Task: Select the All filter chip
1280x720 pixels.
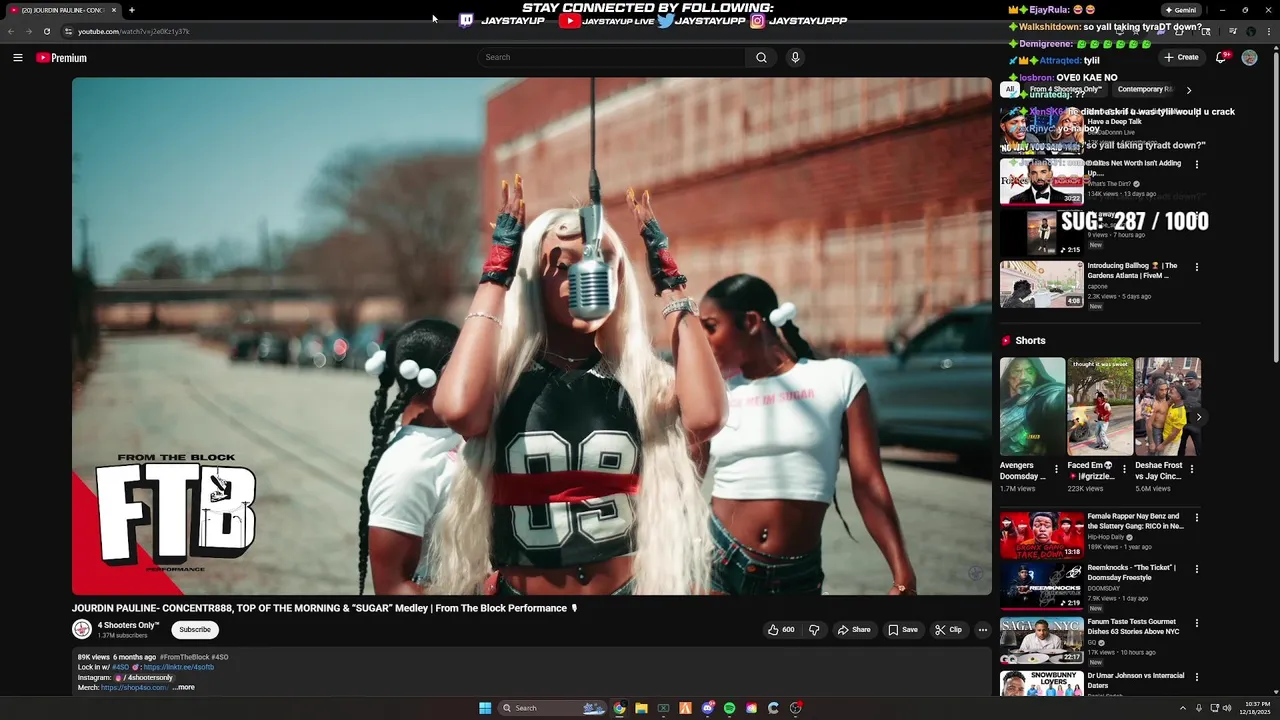Action: (x=1010, y=89)
